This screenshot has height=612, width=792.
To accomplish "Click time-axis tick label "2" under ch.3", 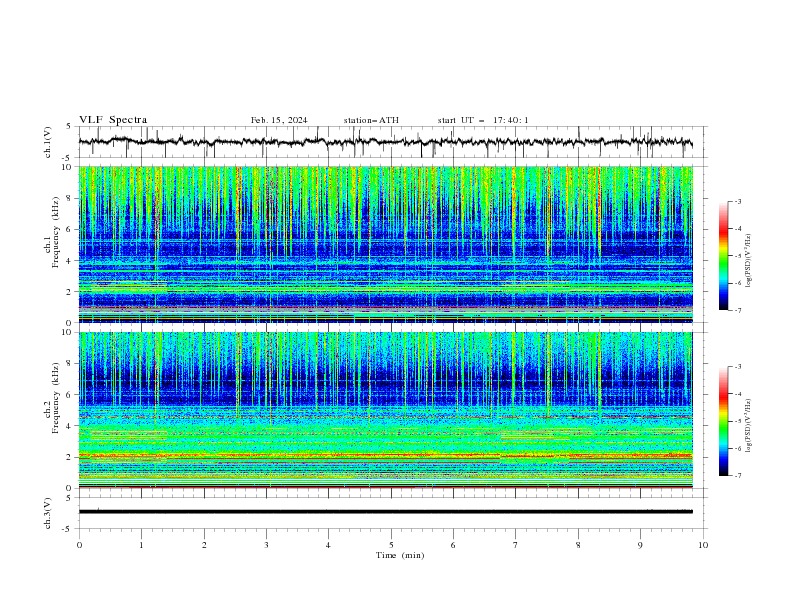I will click(x=204, y=545).
